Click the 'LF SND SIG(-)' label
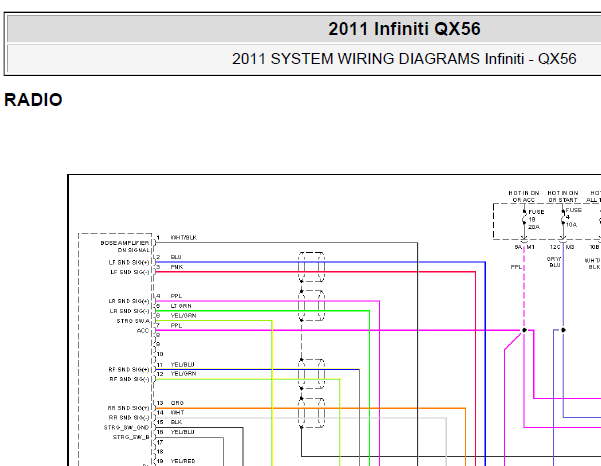The image size is (601, 466). click(x=129, y=272)
